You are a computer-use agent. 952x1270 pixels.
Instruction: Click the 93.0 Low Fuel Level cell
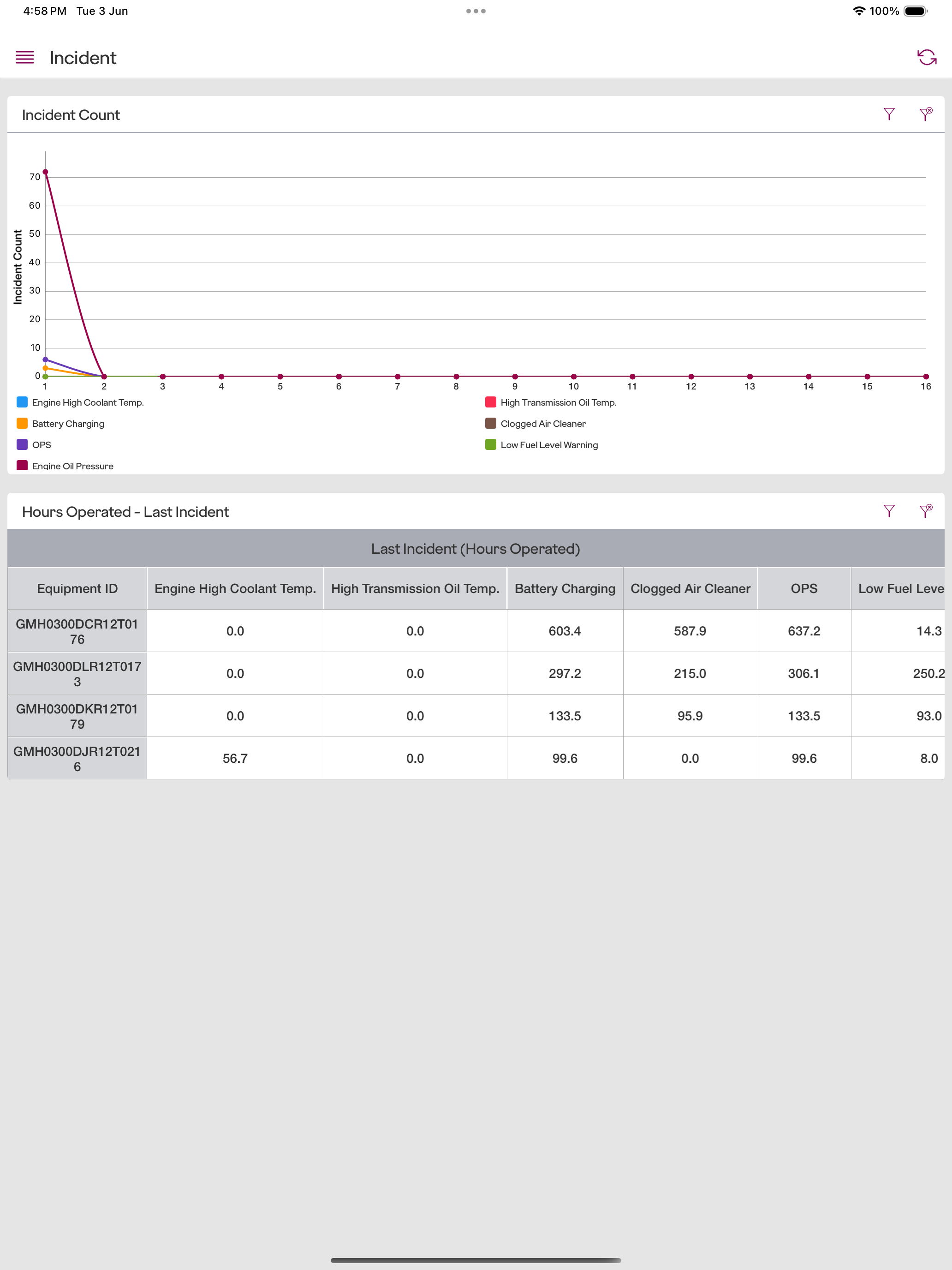click(x=898, y=716)
